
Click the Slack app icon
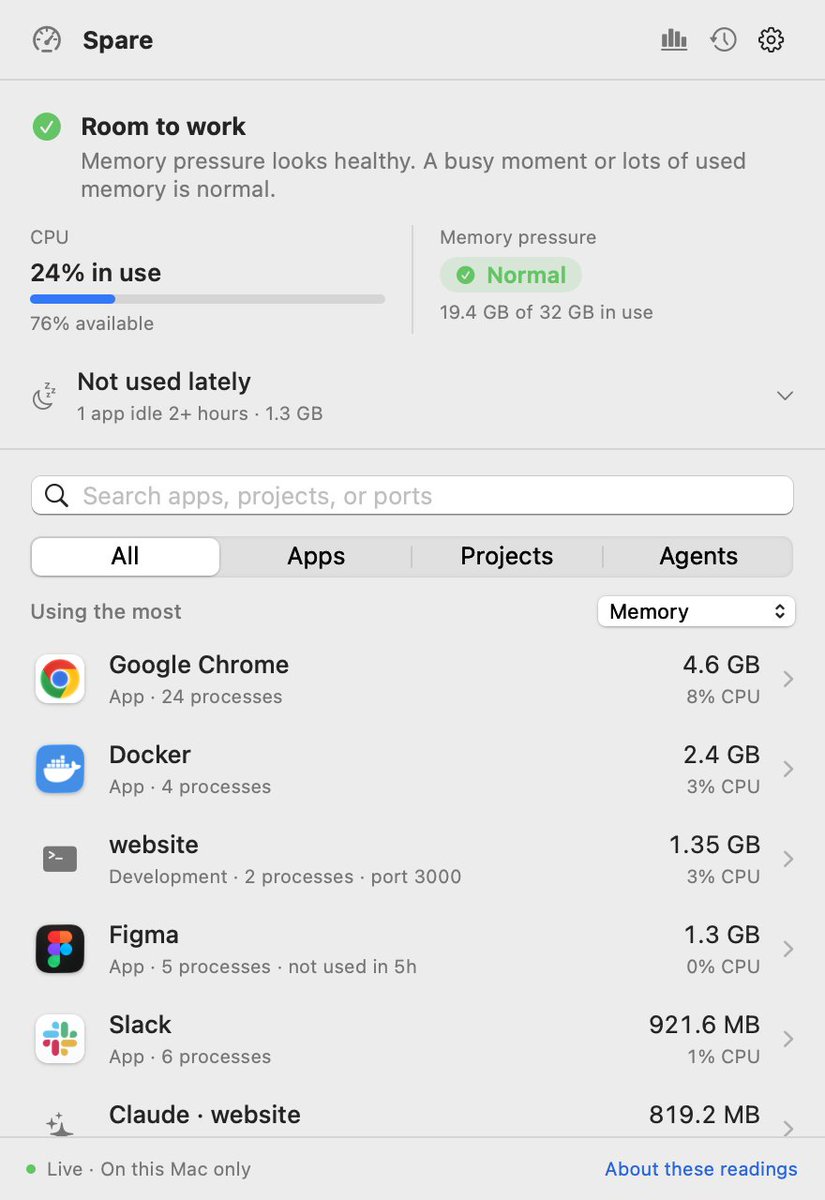coord(60,1040)
